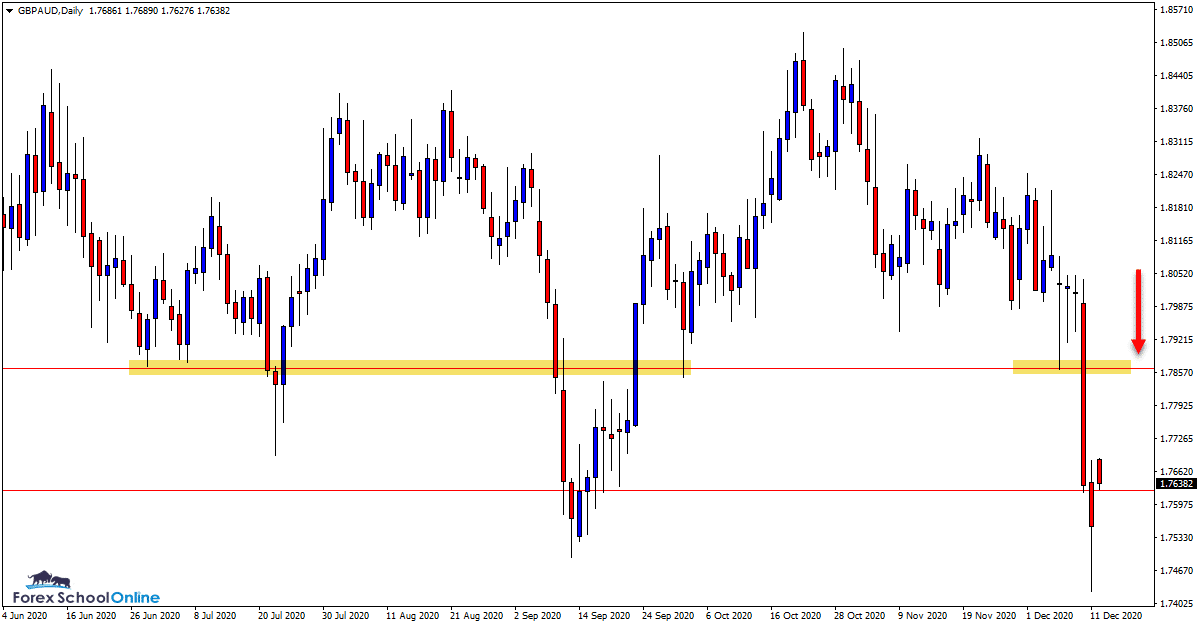Screen dimensions: 1200x627
Task: Click the 8 Jul 2020 date label
Action: coord(215,617)
